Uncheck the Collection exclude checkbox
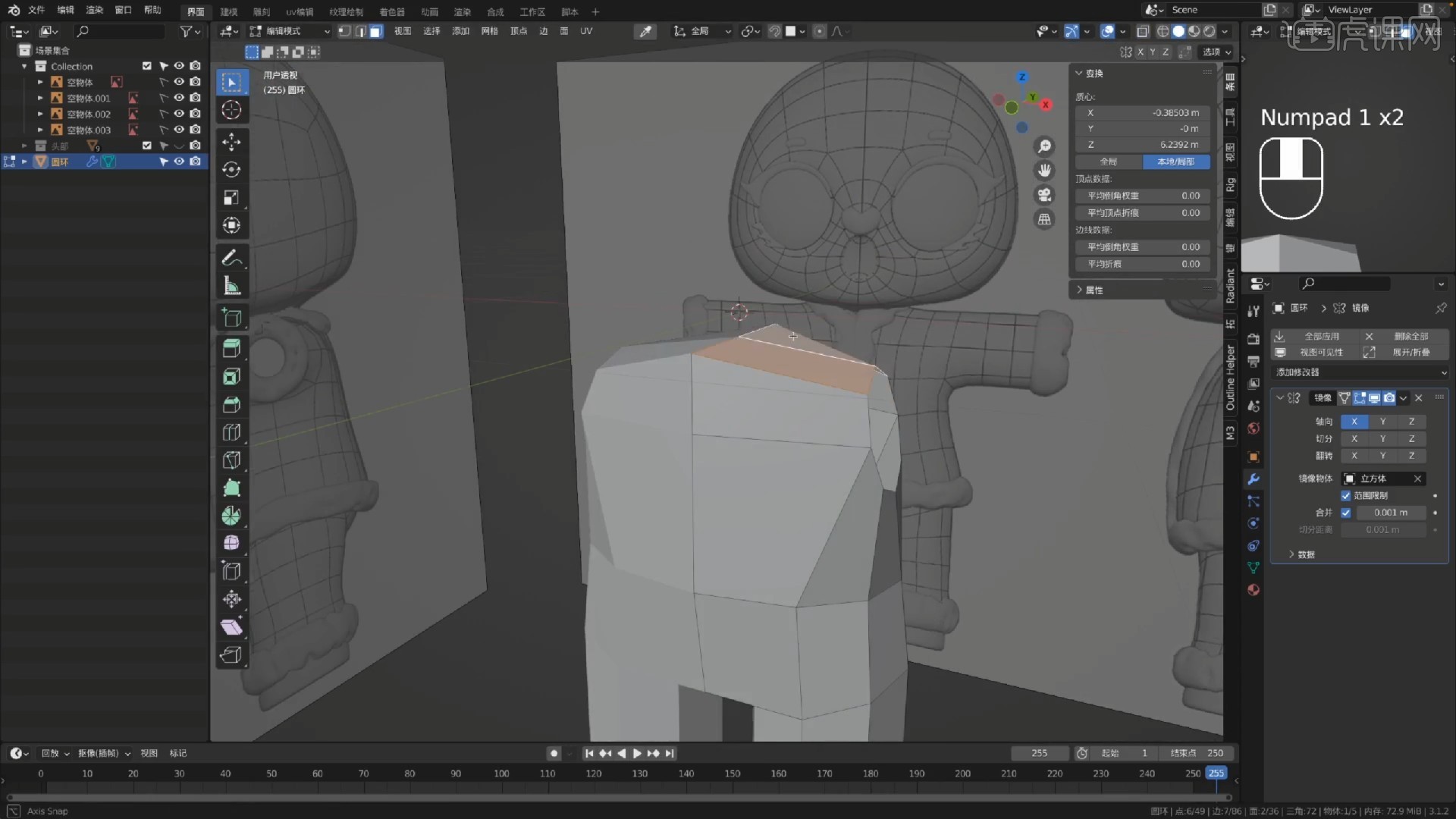The image size is (1456, 819). pos(147,66)
